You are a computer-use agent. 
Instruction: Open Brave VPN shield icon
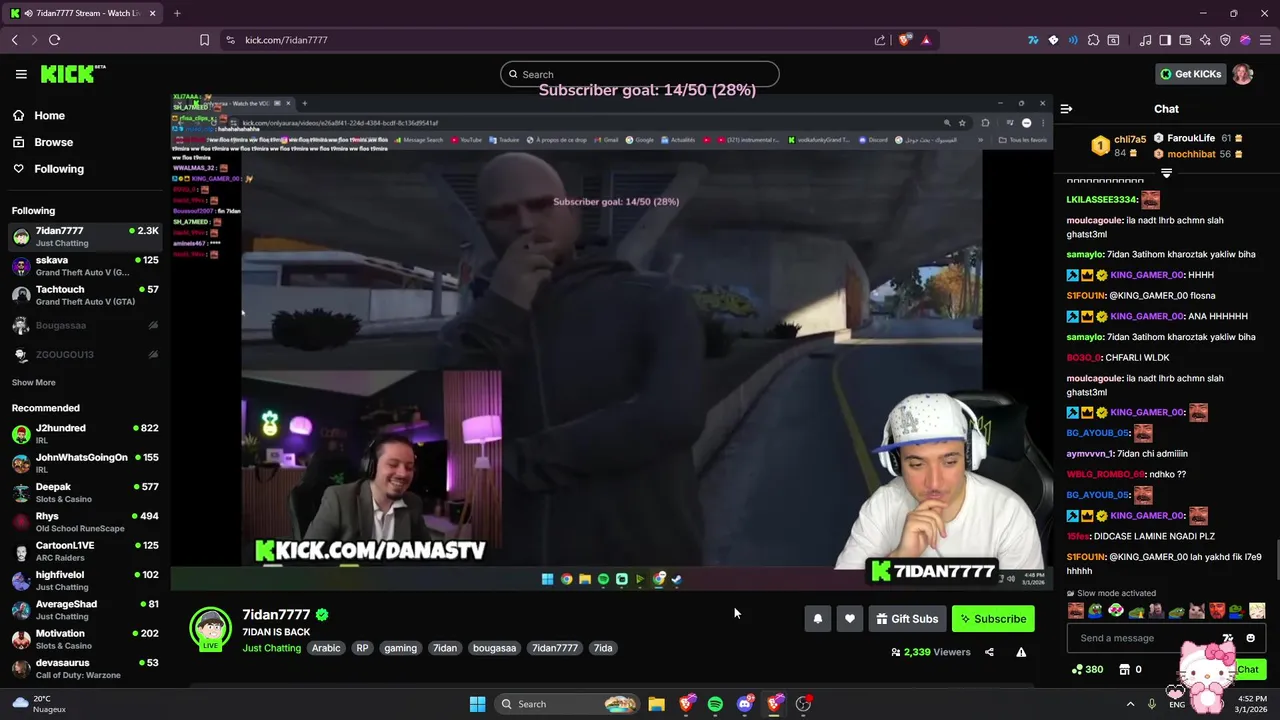[x=1225, y=40]
